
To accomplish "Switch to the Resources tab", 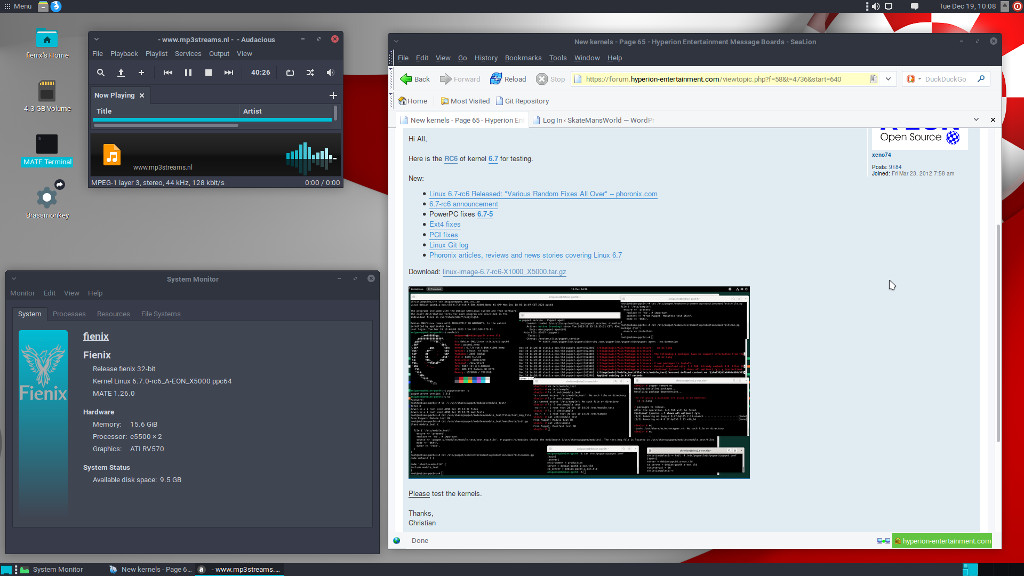I will (x=114, y=314).
